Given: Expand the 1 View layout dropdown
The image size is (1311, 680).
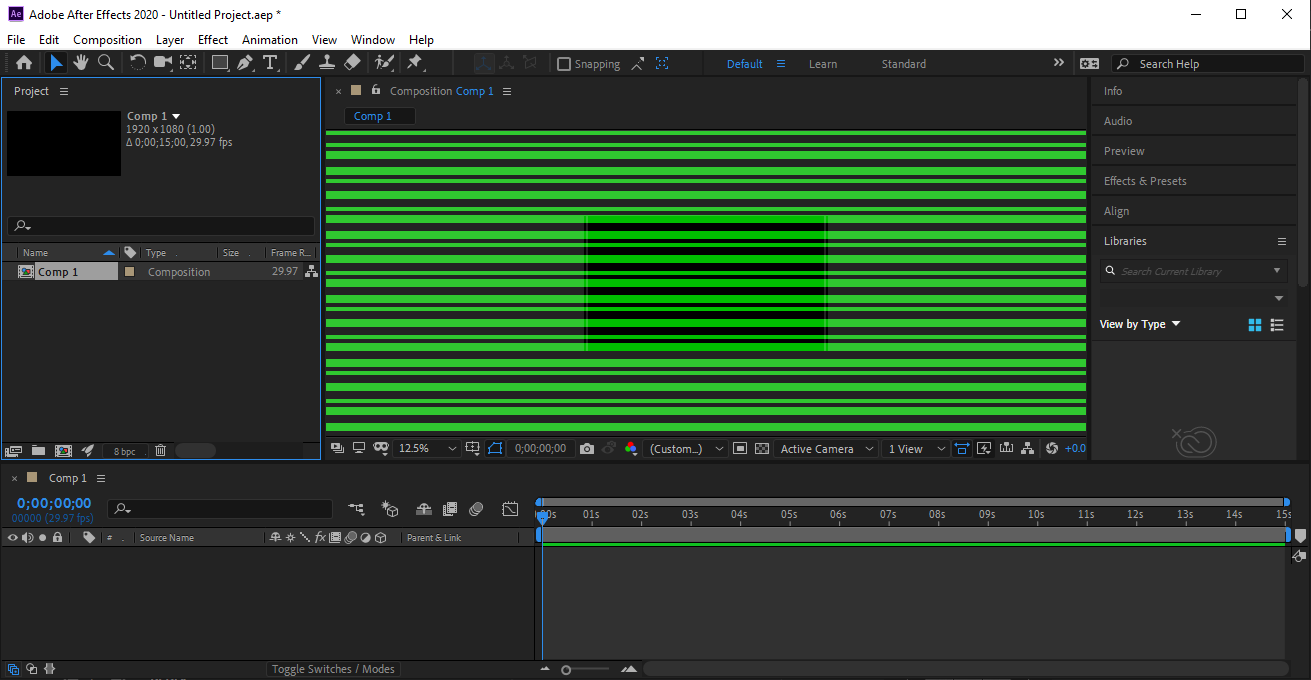Looking at the screenshot, I should 912,448.
